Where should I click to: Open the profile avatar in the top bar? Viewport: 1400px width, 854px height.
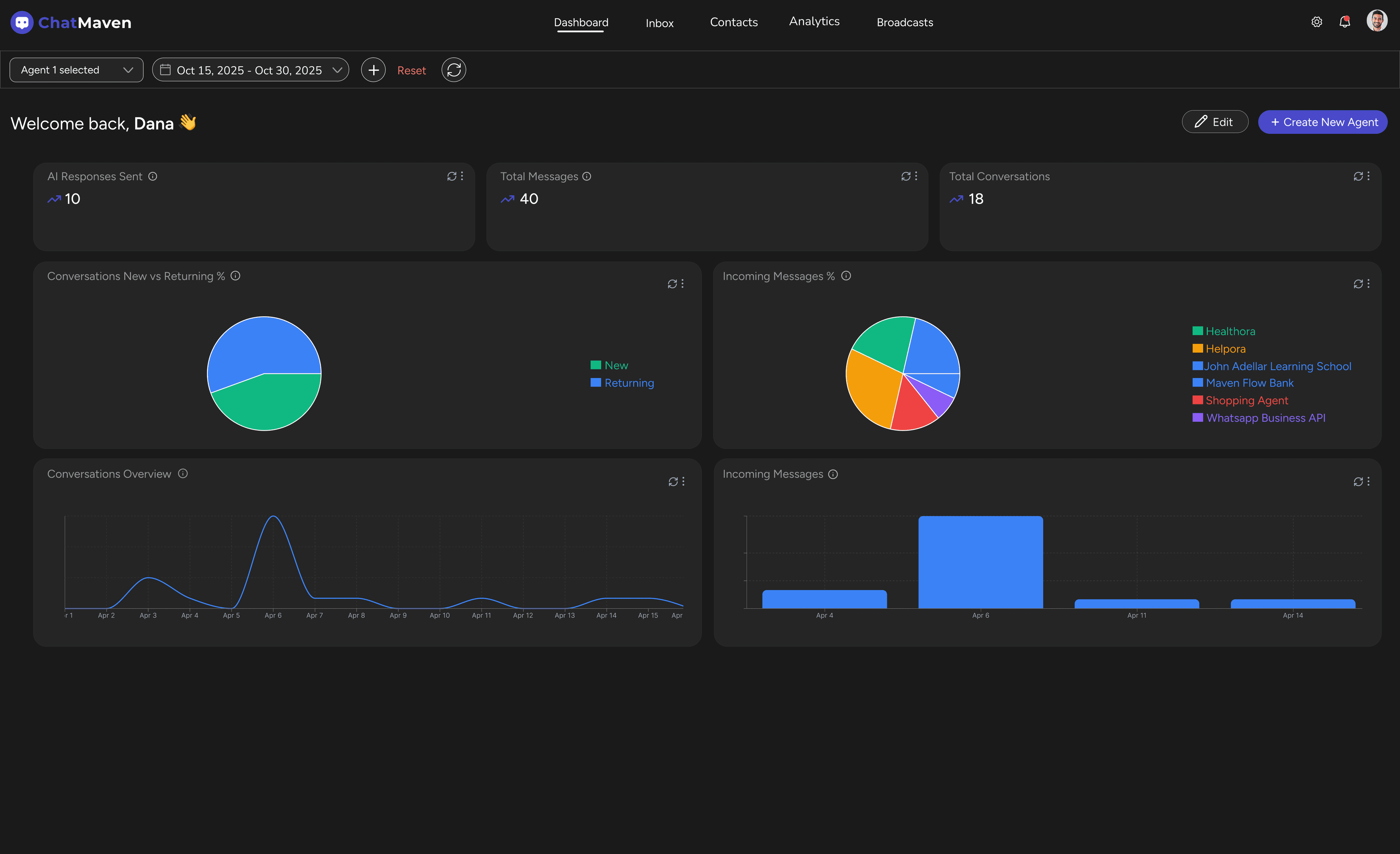pyautogui.click(x=1376, y=21)
